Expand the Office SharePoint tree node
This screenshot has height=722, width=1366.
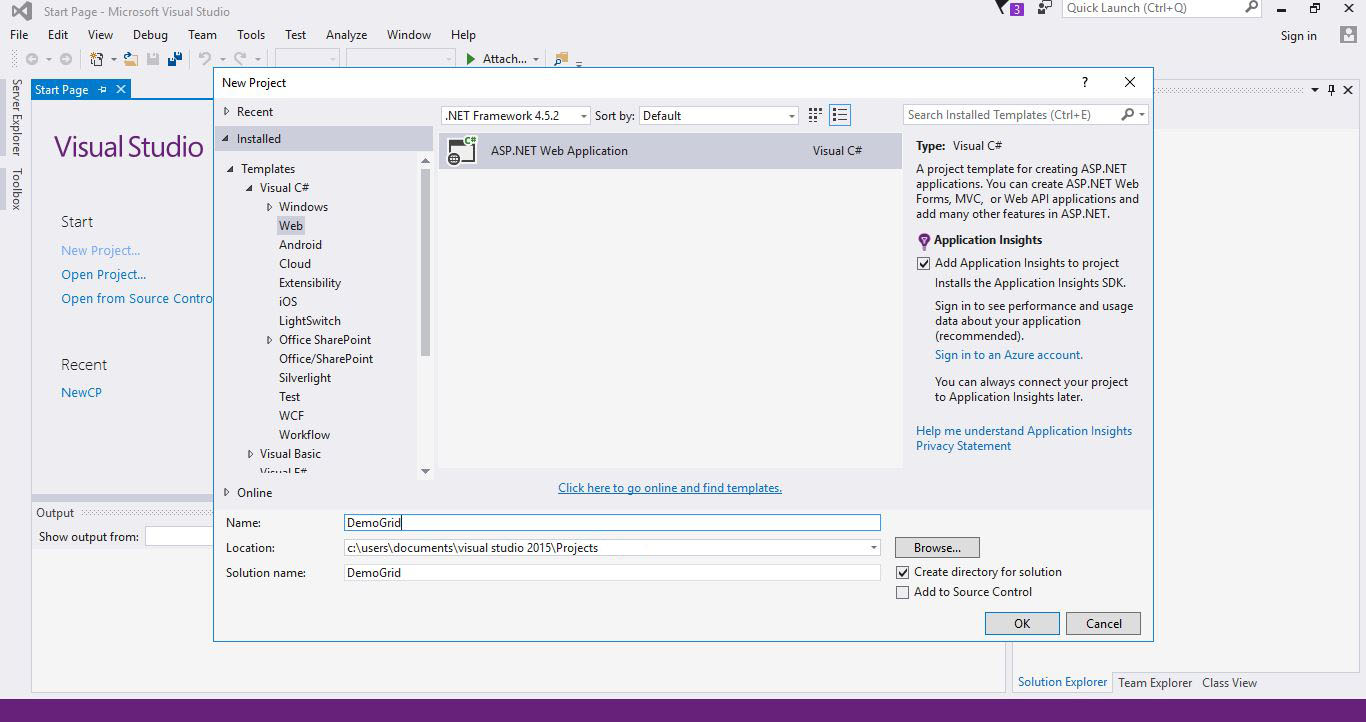pyautogui.click(x=270, y=340)
